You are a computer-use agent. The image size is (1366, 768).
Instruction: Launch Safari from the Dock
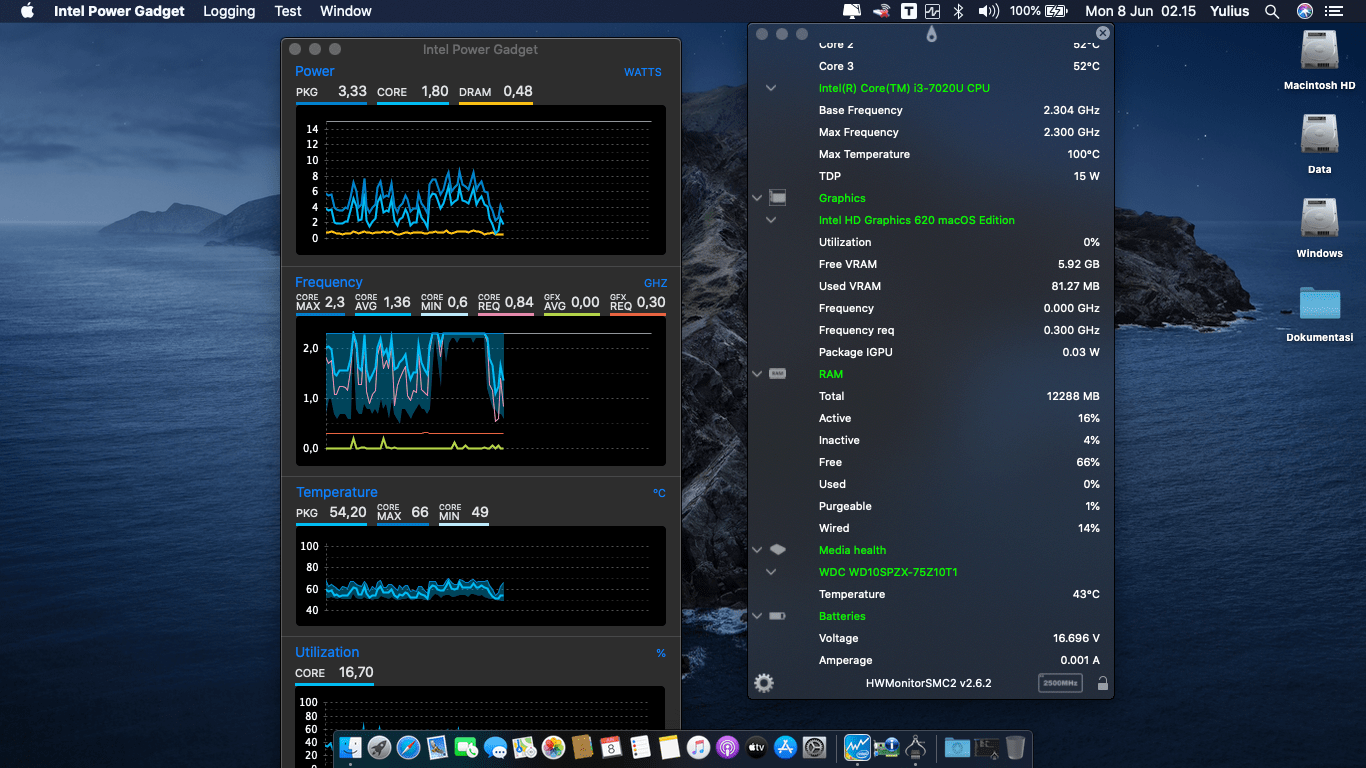coord(408,747)
